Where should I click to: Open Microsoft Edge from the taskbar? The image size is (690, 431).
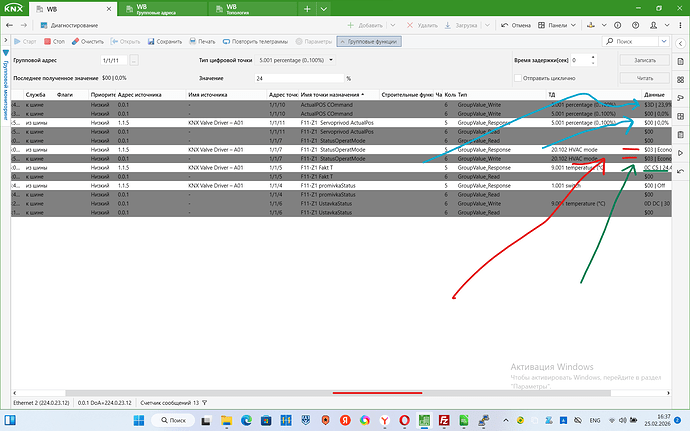(x=246, y=420)
